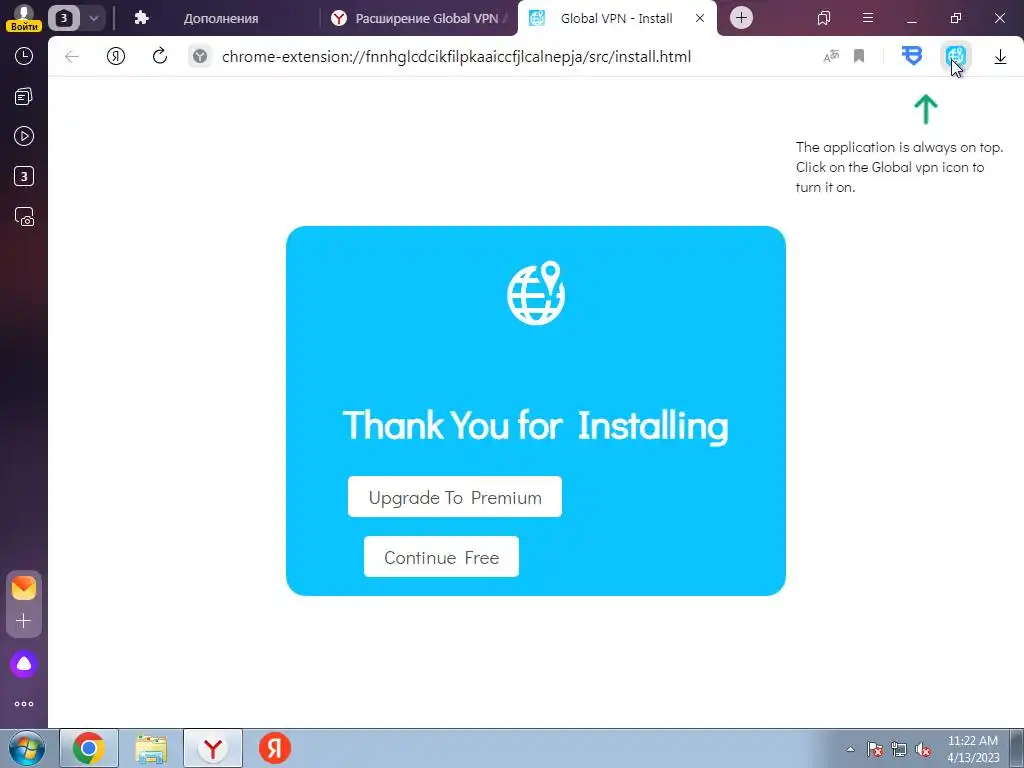Click the network tray icon
Viewport: 1024px width, 768px height.
pos(899,749)
